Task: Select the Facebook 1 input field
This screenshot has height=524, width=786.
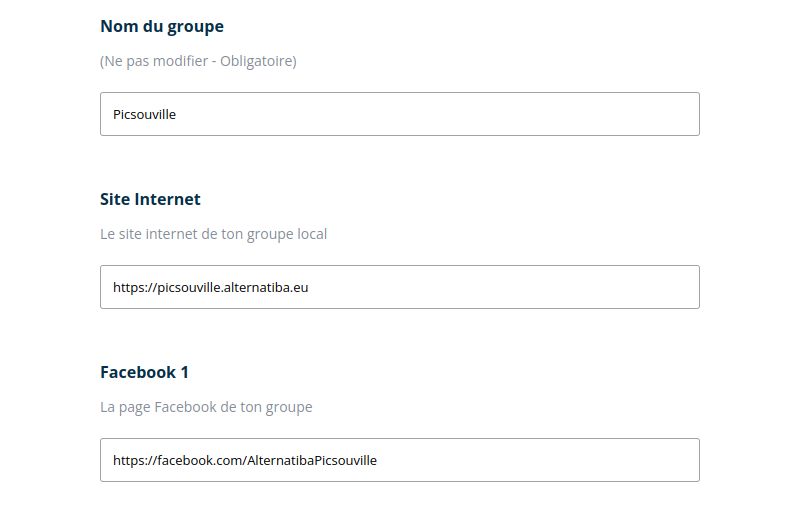Action: (x=400, y=460)
